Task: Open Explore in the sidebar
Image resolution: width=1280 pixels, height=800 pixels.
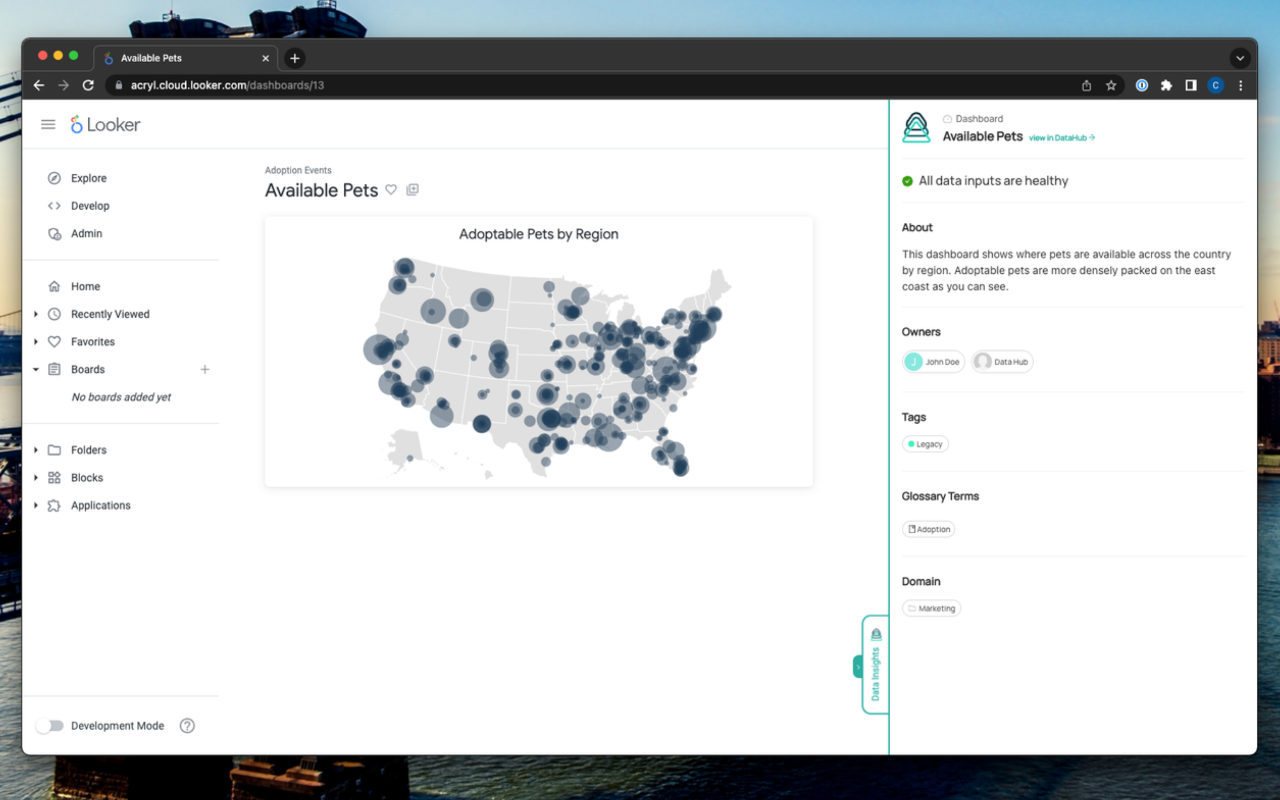Action: click(88, 178)
